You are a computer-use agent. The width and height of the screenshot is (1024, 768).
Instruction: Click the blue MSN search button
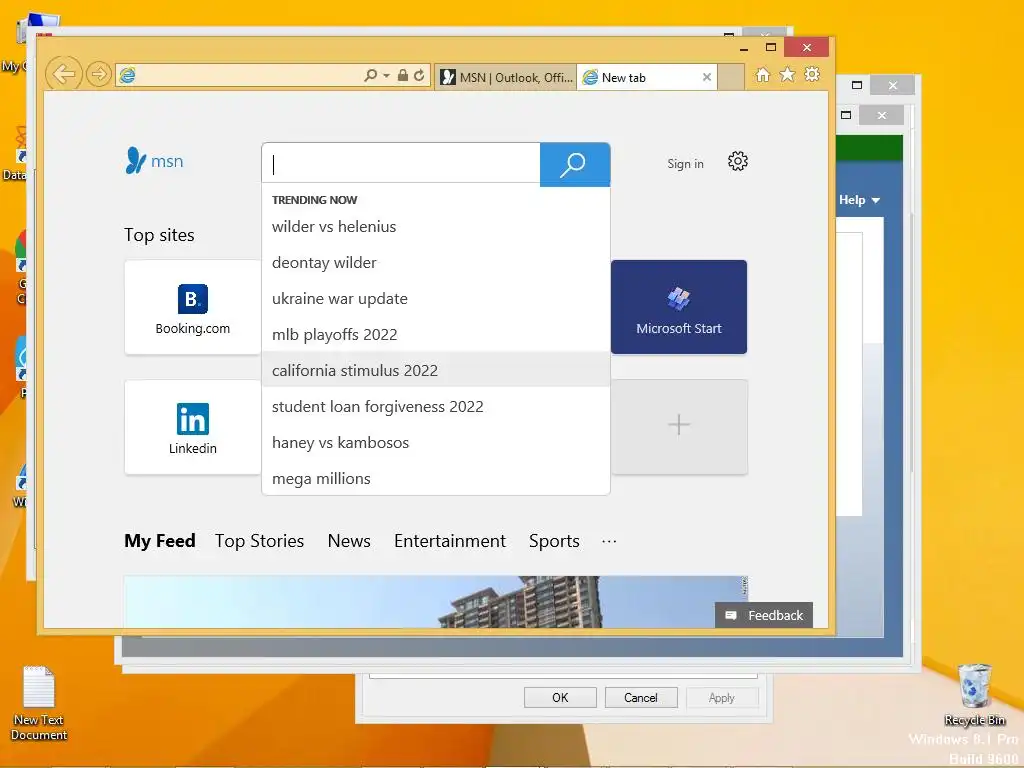tap(575, 164)
